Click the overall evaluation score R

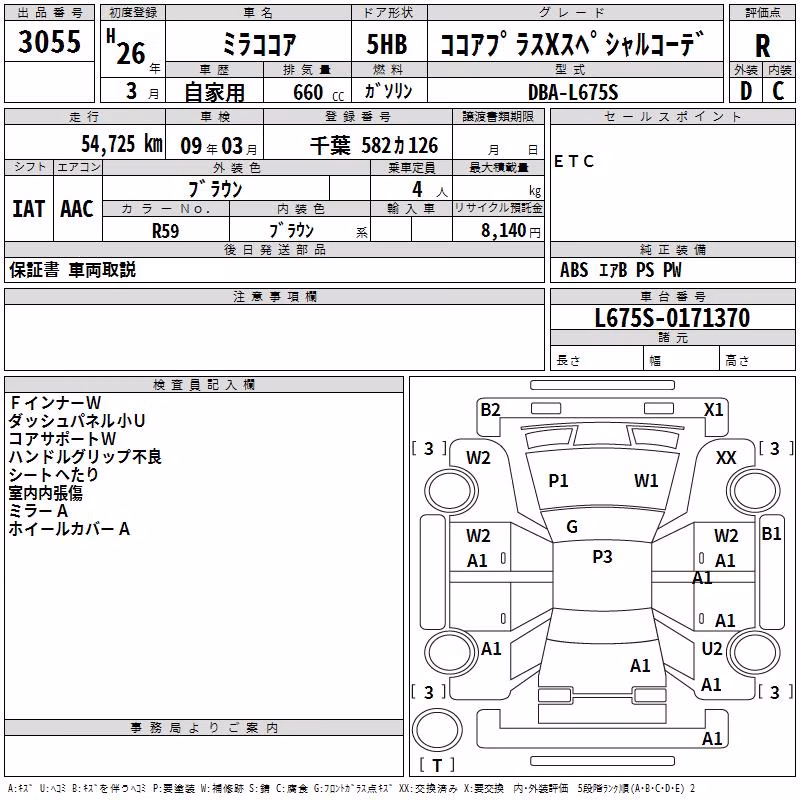pyautogui.click(x=762, y=46)
